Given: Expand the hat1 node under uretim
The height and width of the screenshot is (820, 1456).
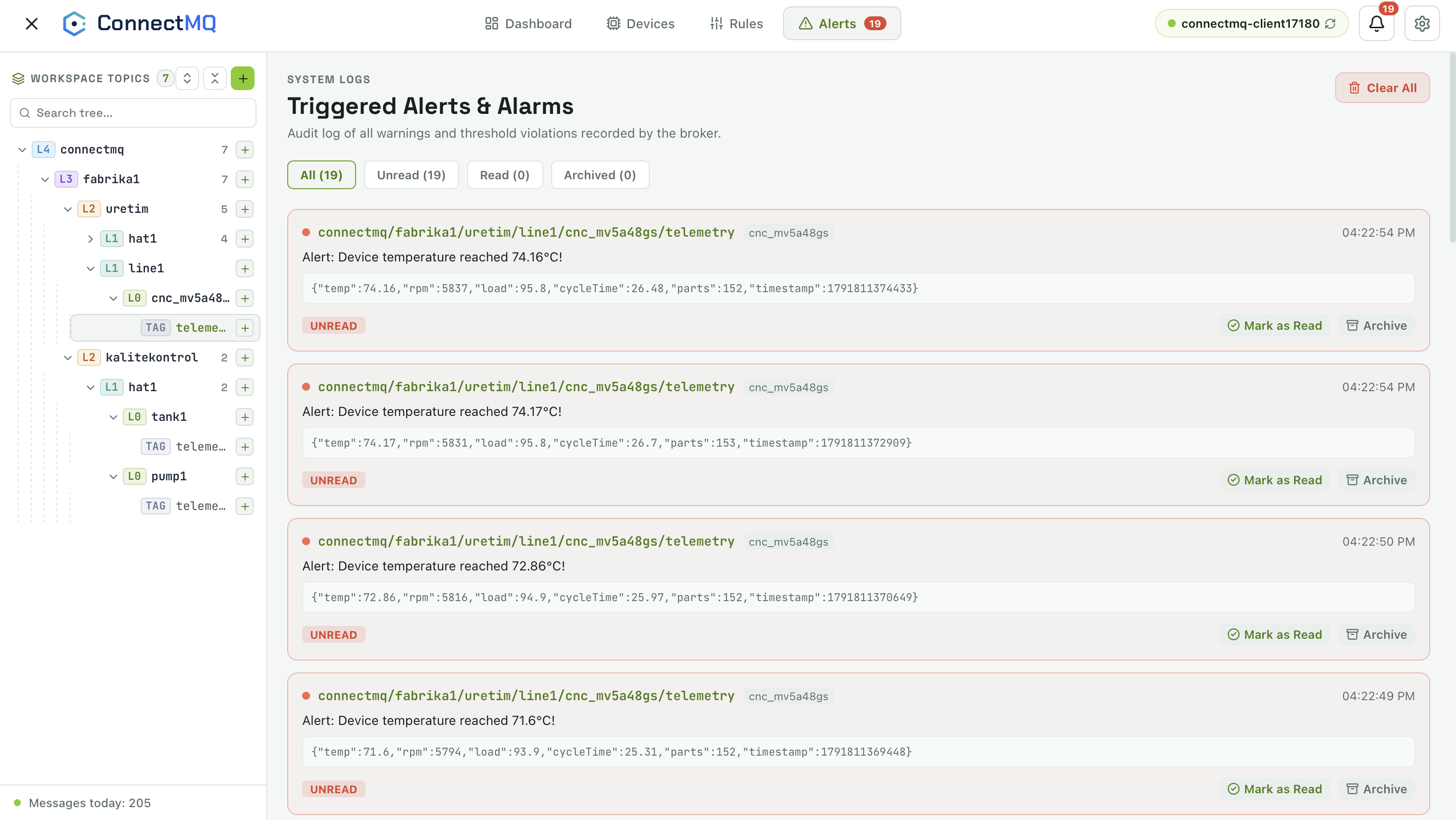Looking at the screenshot, I should click(x=91, y=239).
